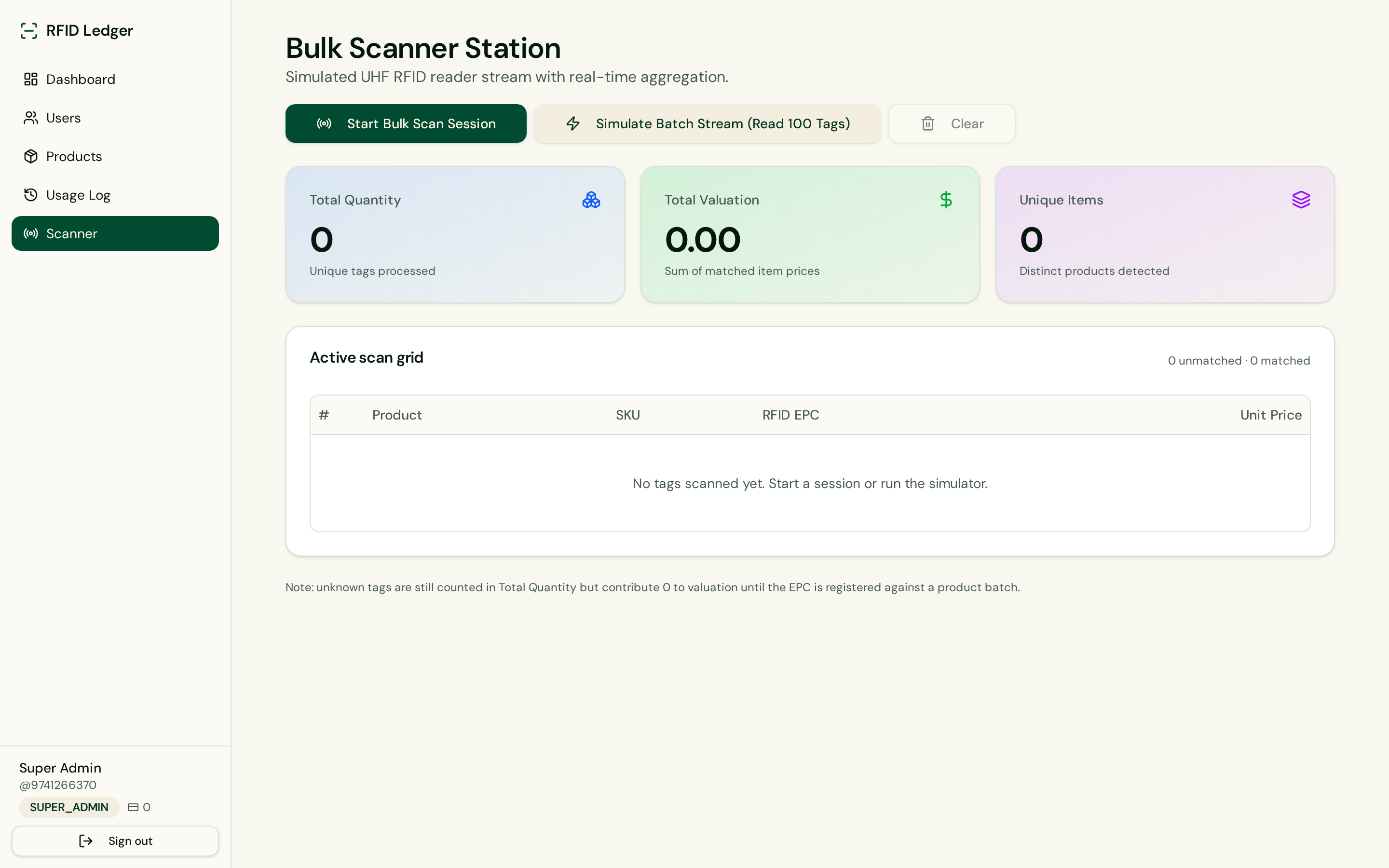Clear the scanned tags
Viewport: 1389px width, 868px height.
(x=952, y=123)
